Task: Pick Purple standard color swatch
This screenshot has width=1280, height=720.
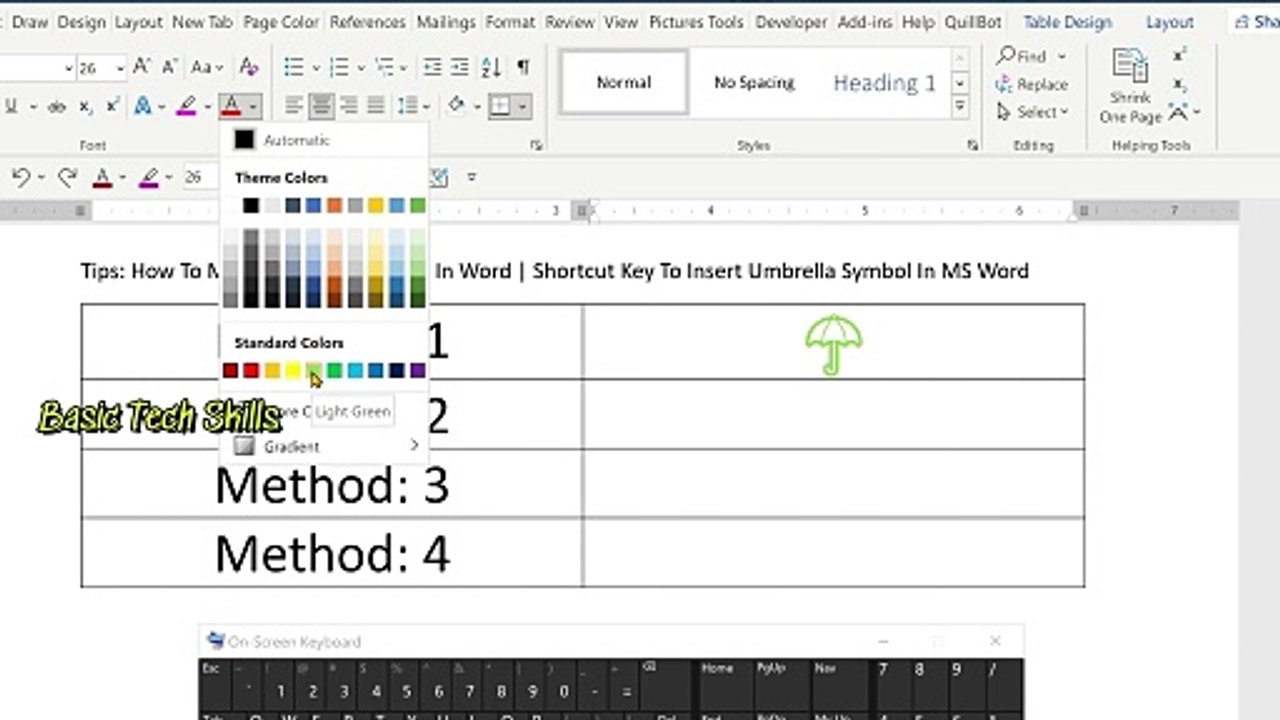Action: click(x=417, y=371)
